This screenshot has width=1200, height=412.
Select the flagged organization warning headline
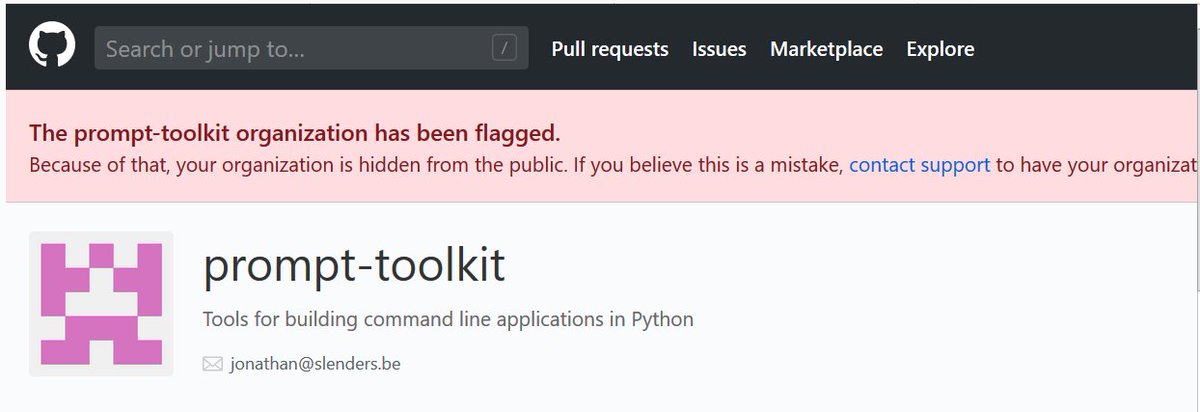pyautogui.click(x=295, y=133)
